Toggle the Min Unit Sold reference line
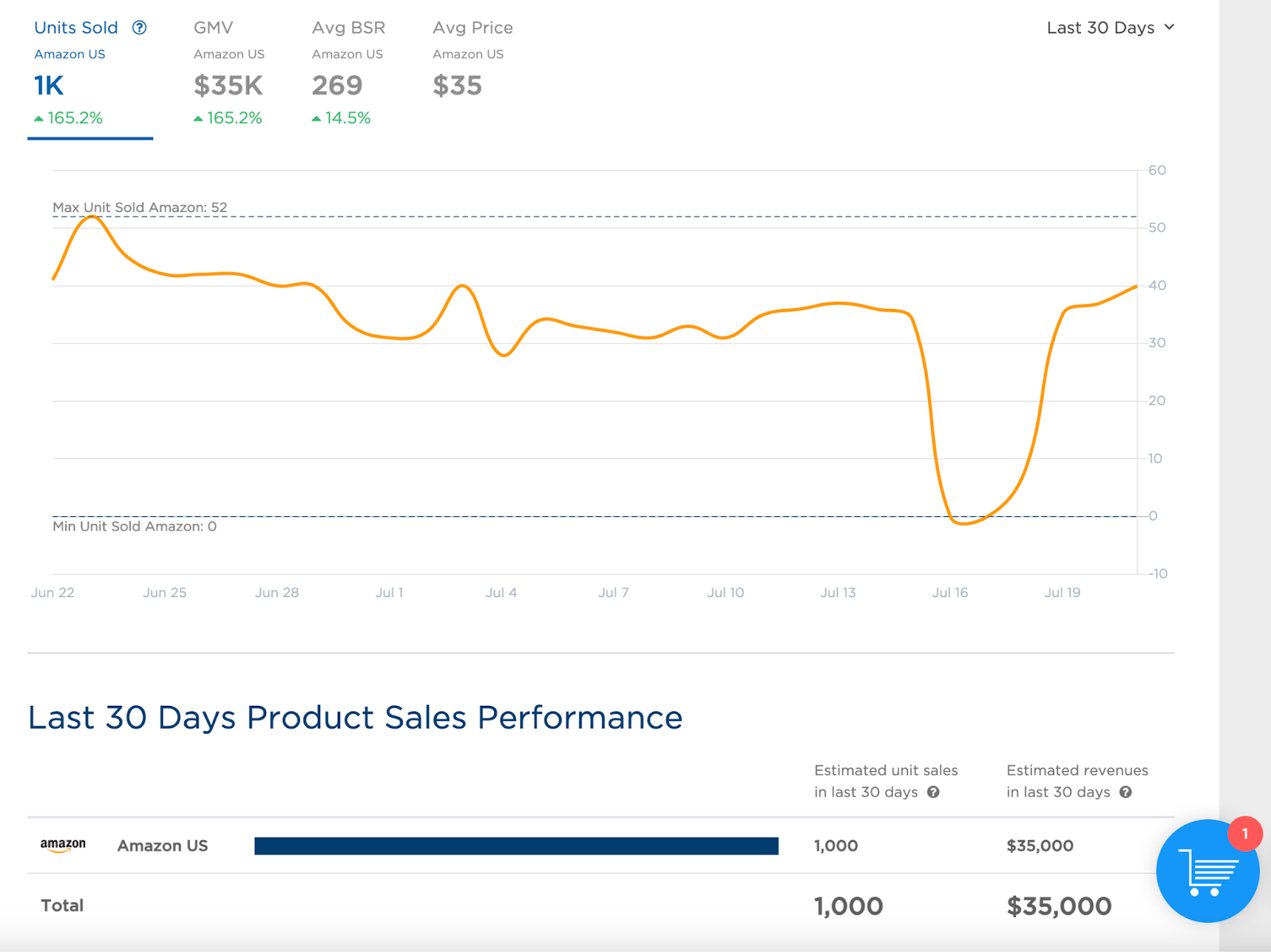The width and height of the screenshot is (1271, 952). 131,526
